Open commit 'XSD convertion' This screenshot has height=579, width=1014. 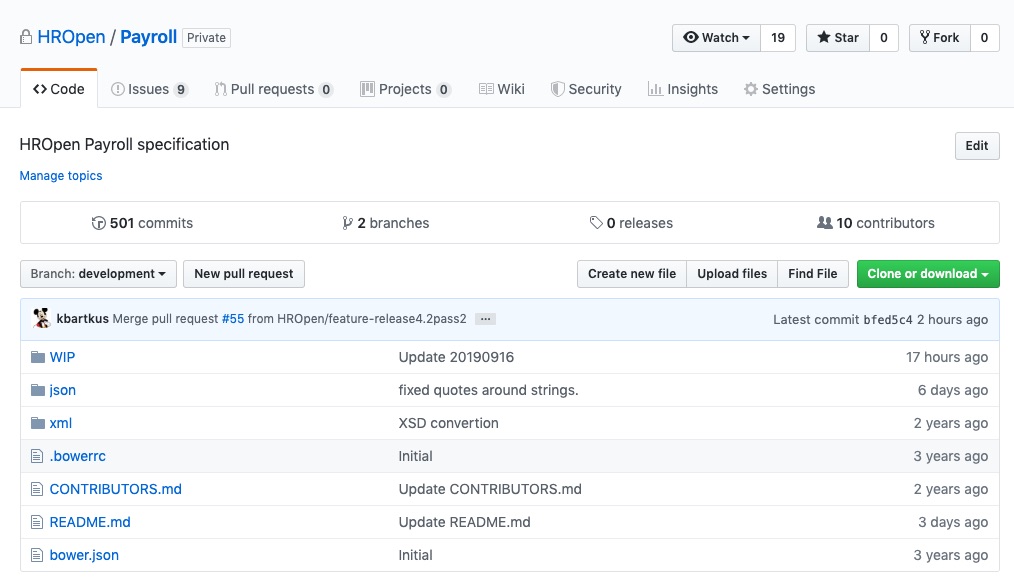pos(448,423)
